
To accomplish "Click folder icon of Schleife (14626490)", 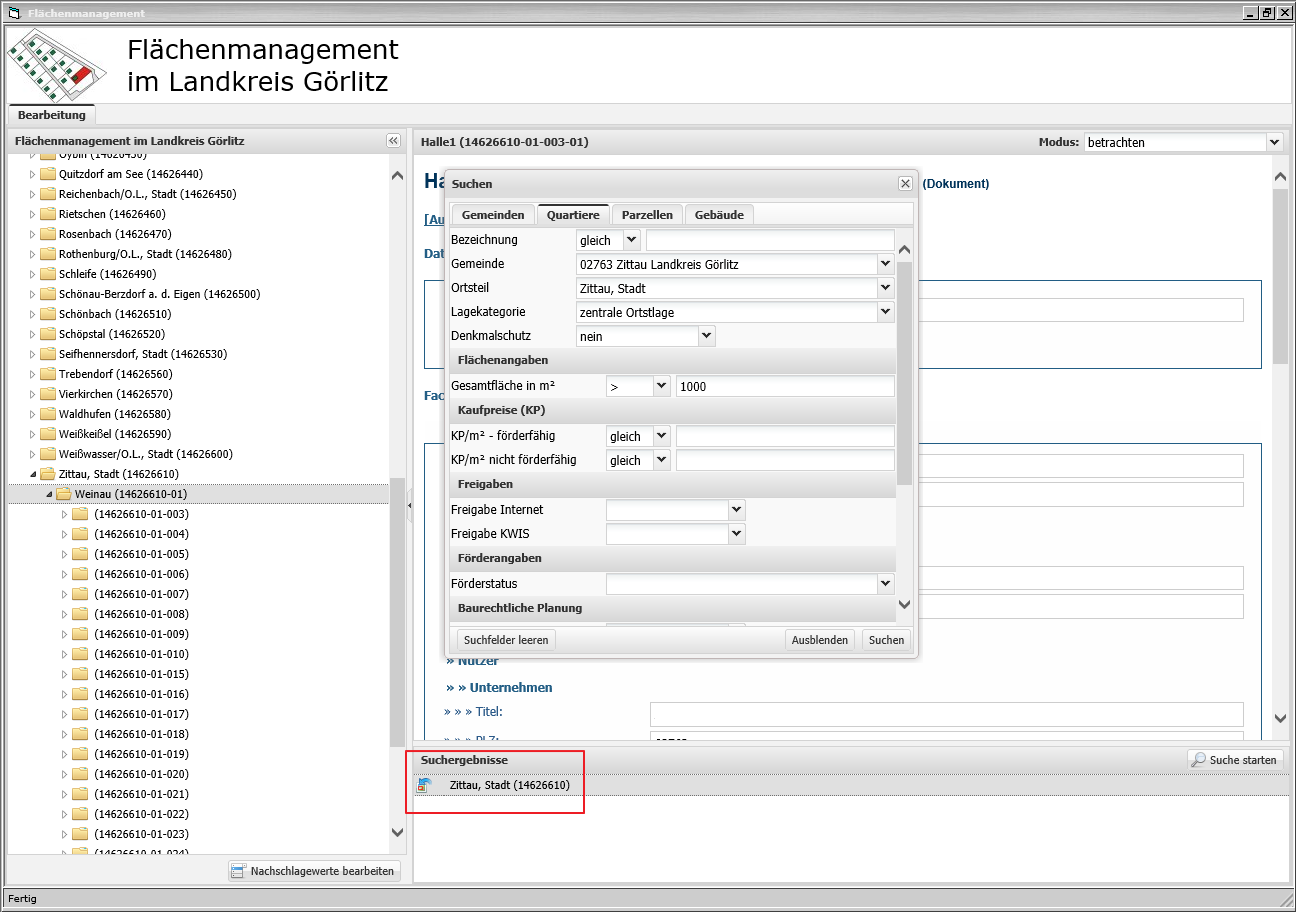I will pos(47,274).
